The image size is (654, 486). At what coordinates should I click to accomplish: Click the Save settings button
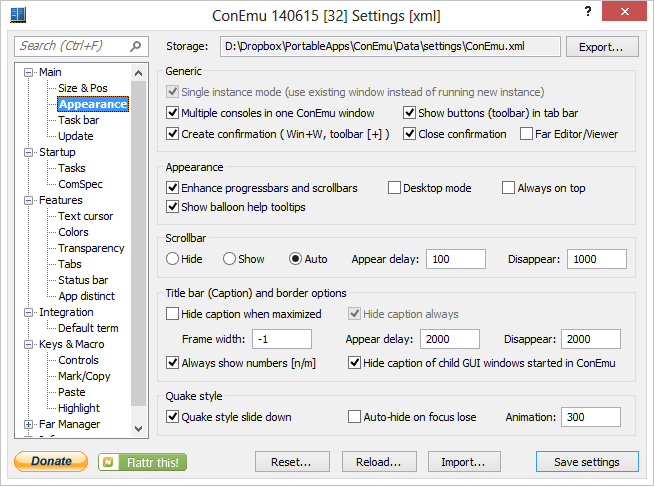587,462
